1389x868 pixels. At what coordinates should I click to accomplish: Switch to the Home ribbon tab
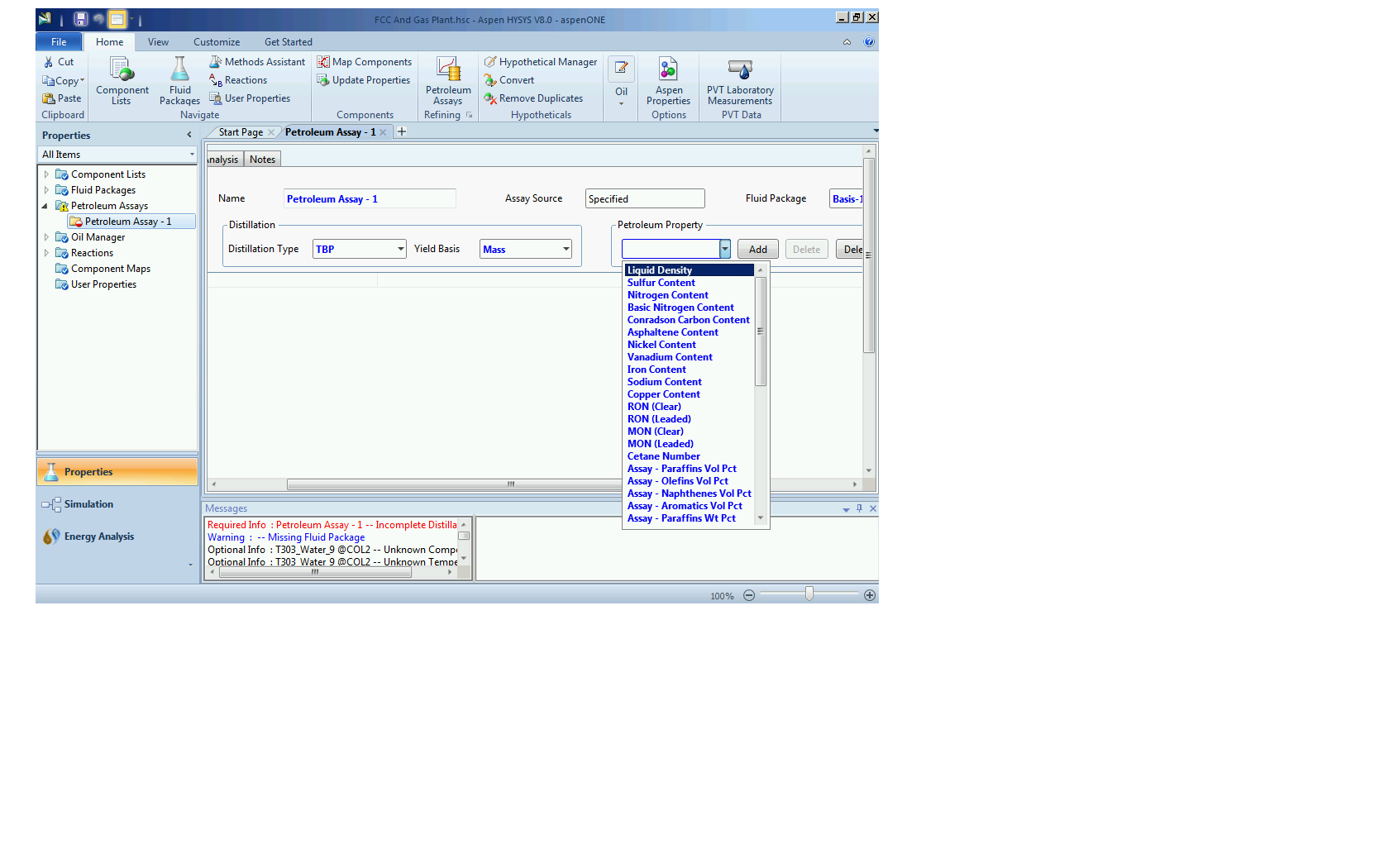[109, 42]
